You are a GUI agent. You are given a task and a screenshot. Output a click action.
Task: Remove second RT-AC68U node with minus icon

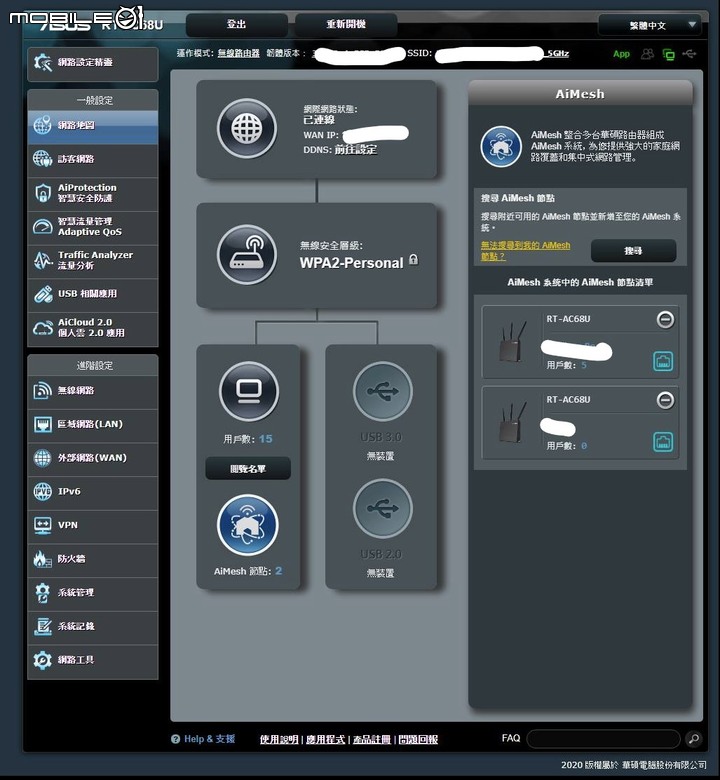(x=665, y=400)
